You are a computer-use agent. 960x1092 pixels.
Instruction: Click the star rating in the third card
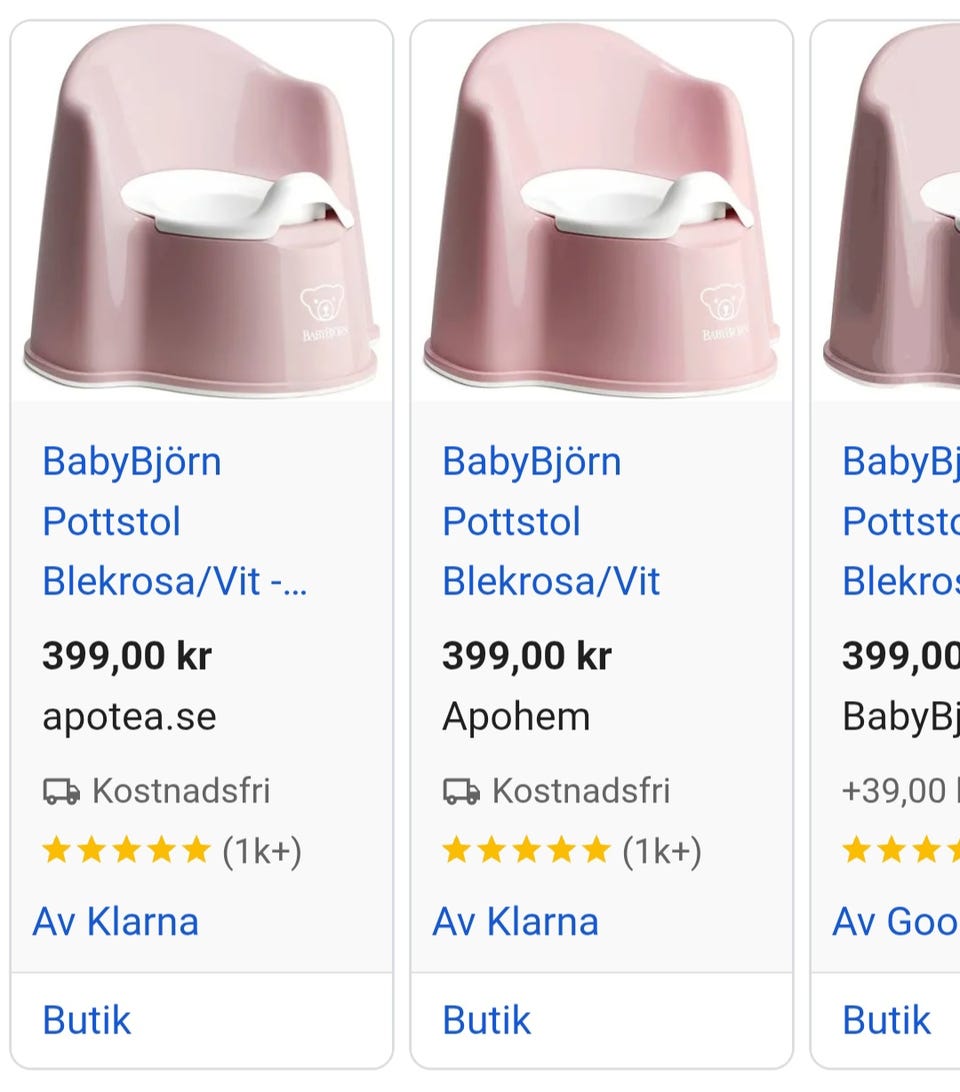coord(900,851)
